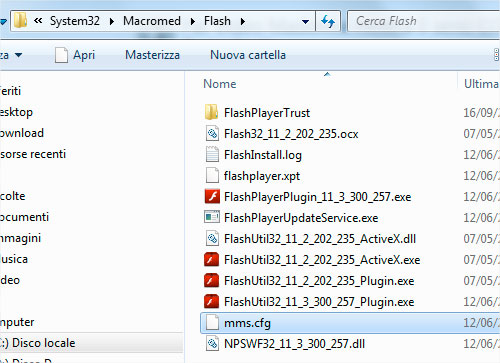500x363 pixels.
Task: Click the FlashUtil32_11_2_202_235_ActiveX.exe icon
Action: (x=212, y=260)
